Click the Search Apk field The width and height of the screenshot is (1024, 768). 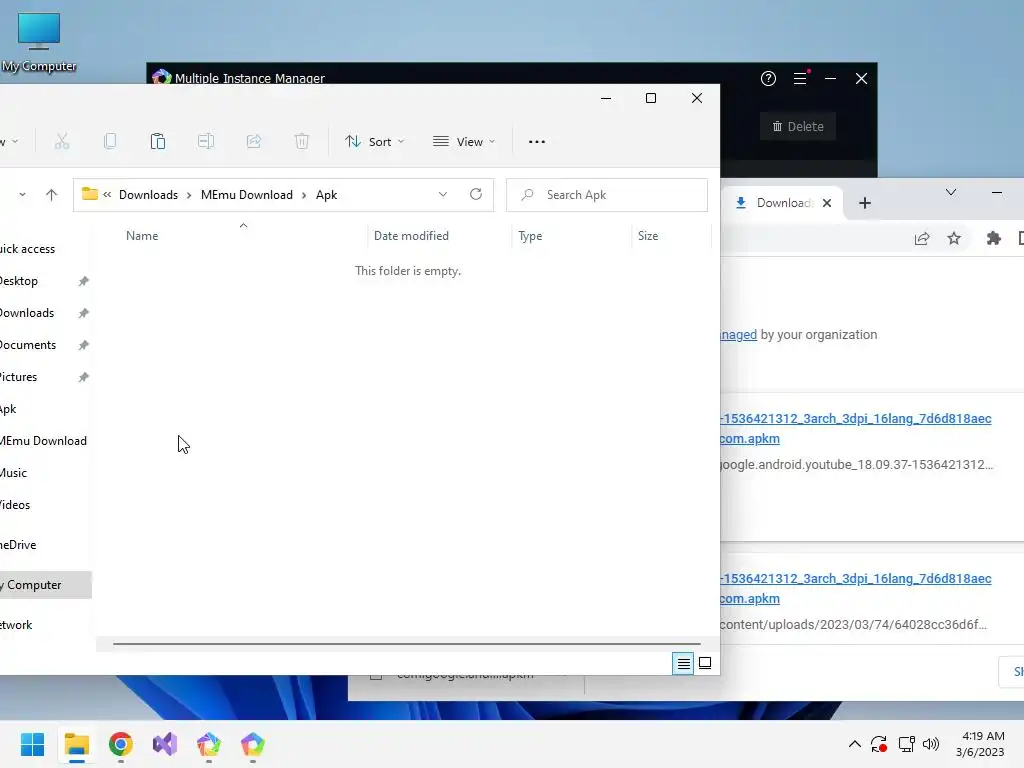point(607,195)
